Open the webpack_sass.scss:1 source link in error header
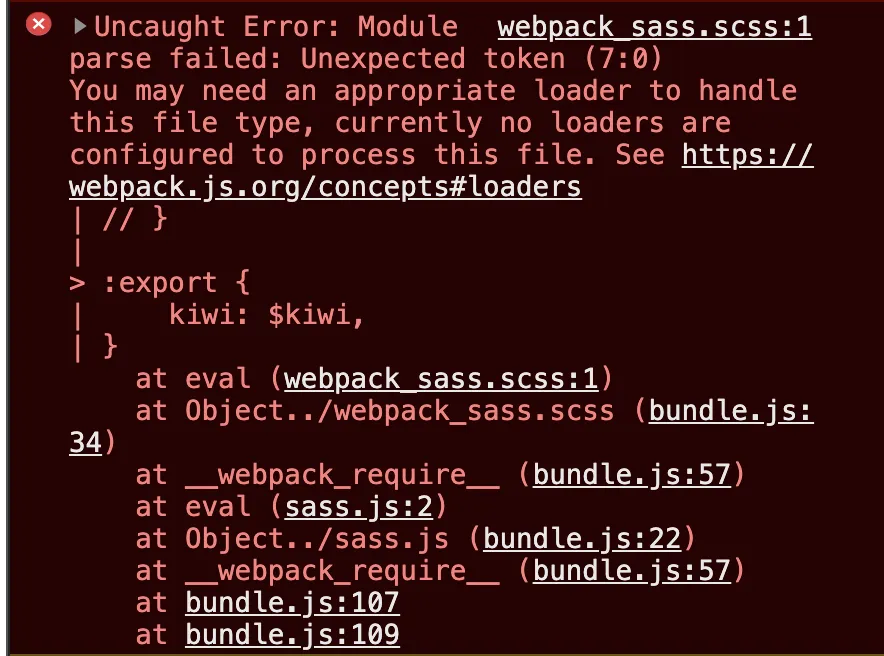Image resolution: width=884 pixels, height=656 pixels. pyautogui.click(x=655, y=27)
